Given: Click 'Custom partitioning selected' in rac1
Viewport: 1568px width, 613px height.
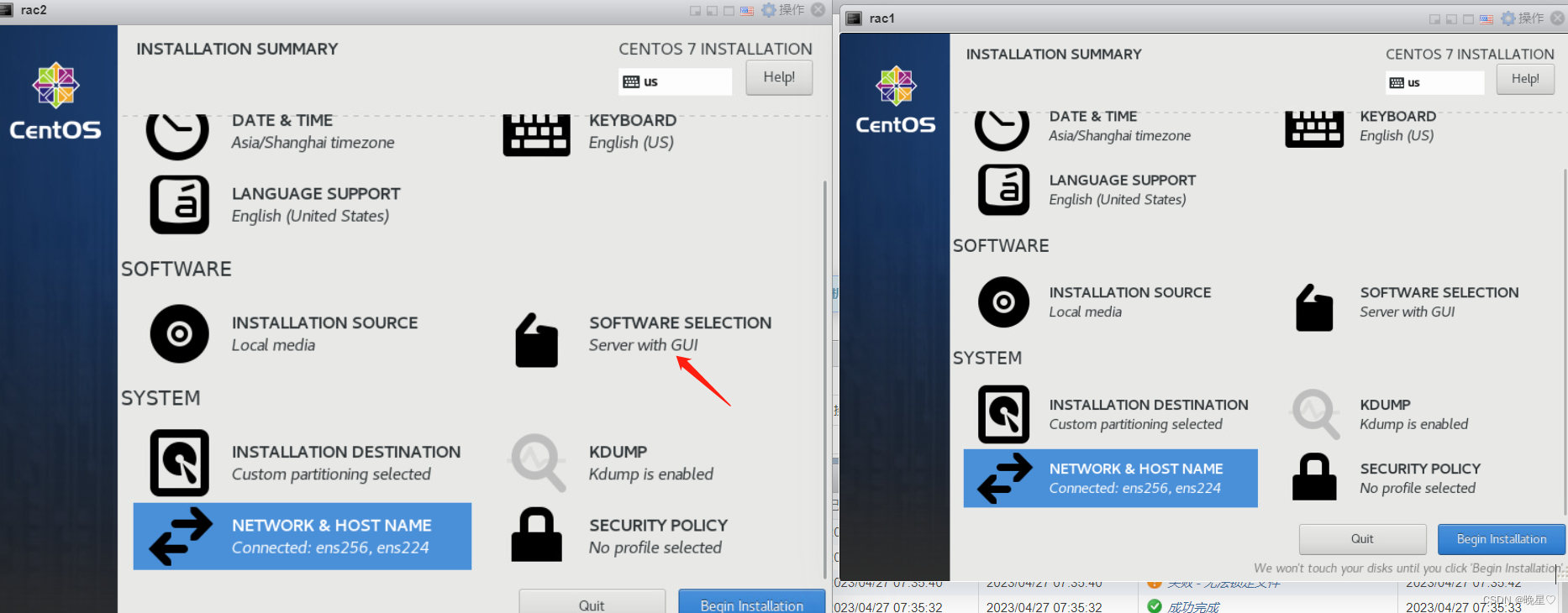Looking at the screenshot, I should point(1135,425).
